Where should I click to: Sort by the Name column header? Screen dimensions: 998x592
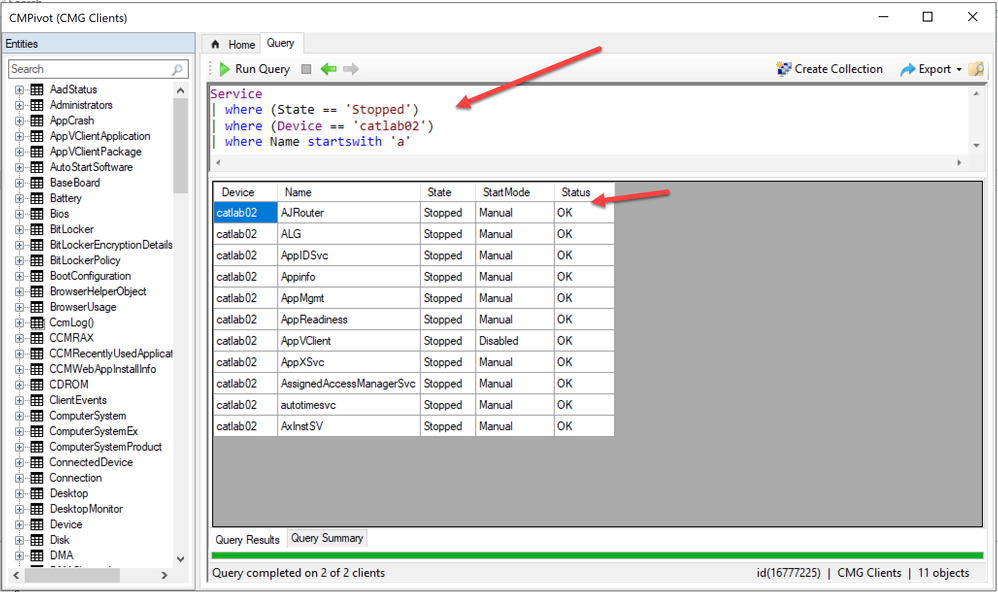349,192
